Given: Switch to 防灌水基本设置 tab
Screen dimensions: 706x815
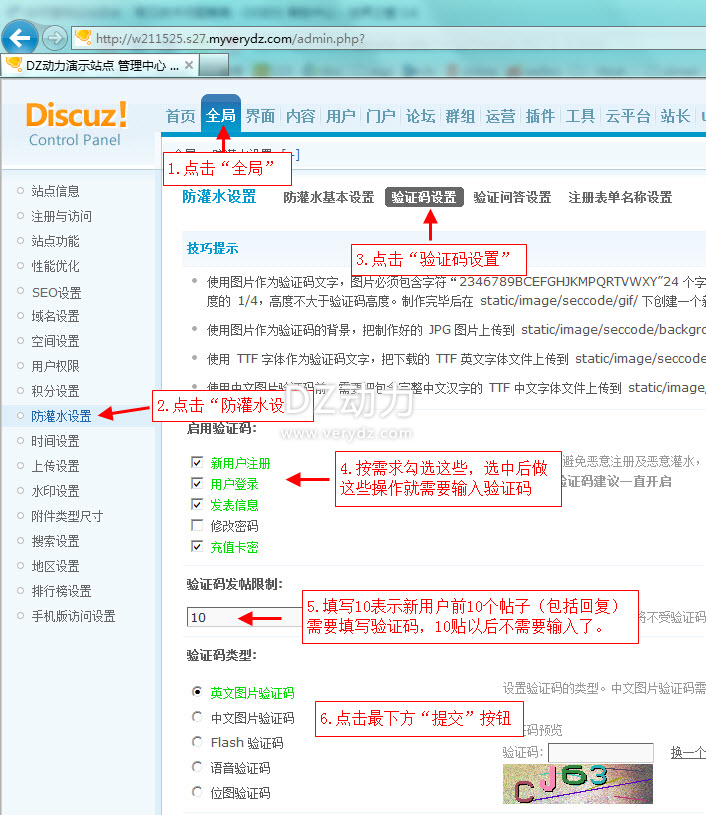Looking at the screenshot, I should coord(329,198).
